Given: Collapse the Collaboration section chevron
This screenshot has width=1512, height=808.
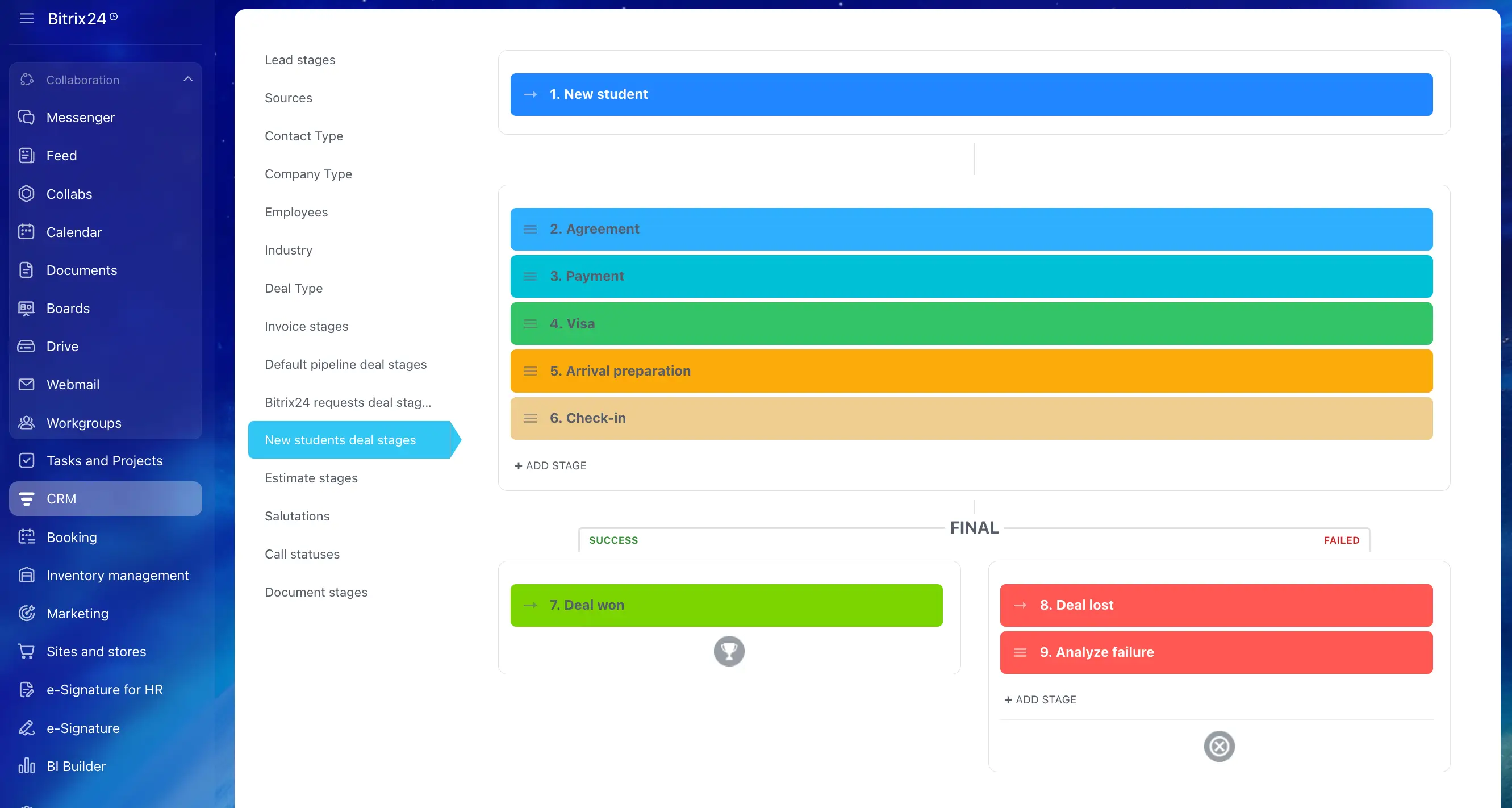Looking at the screenshot, I should (x=188, y=80).
